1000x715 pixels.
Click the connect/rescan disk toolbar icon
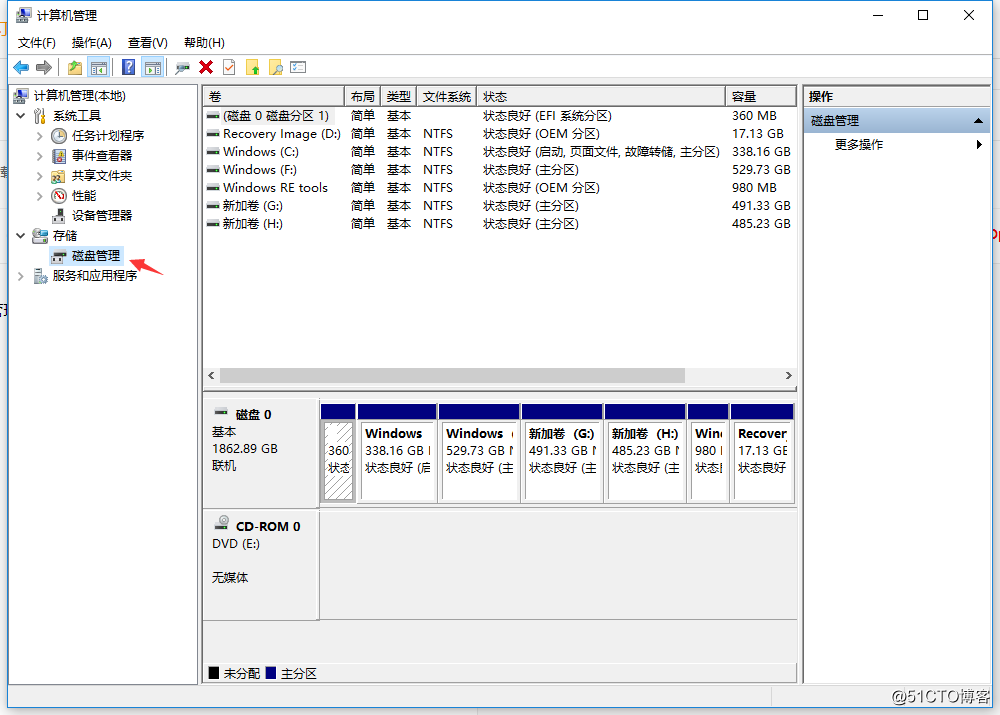[x=182, y=67]
